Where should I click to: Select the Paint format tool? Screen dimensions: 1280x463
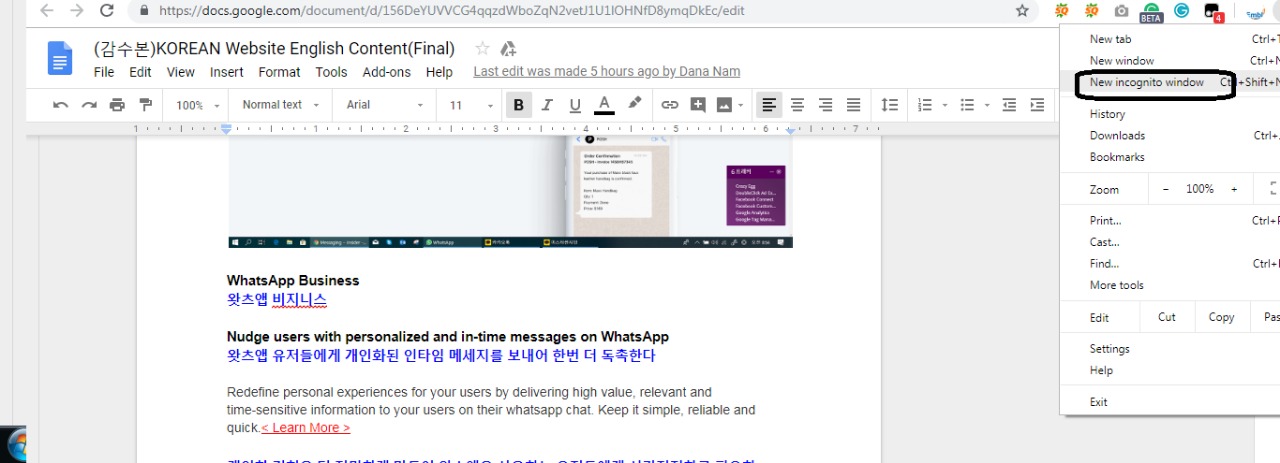click(145, 105)
